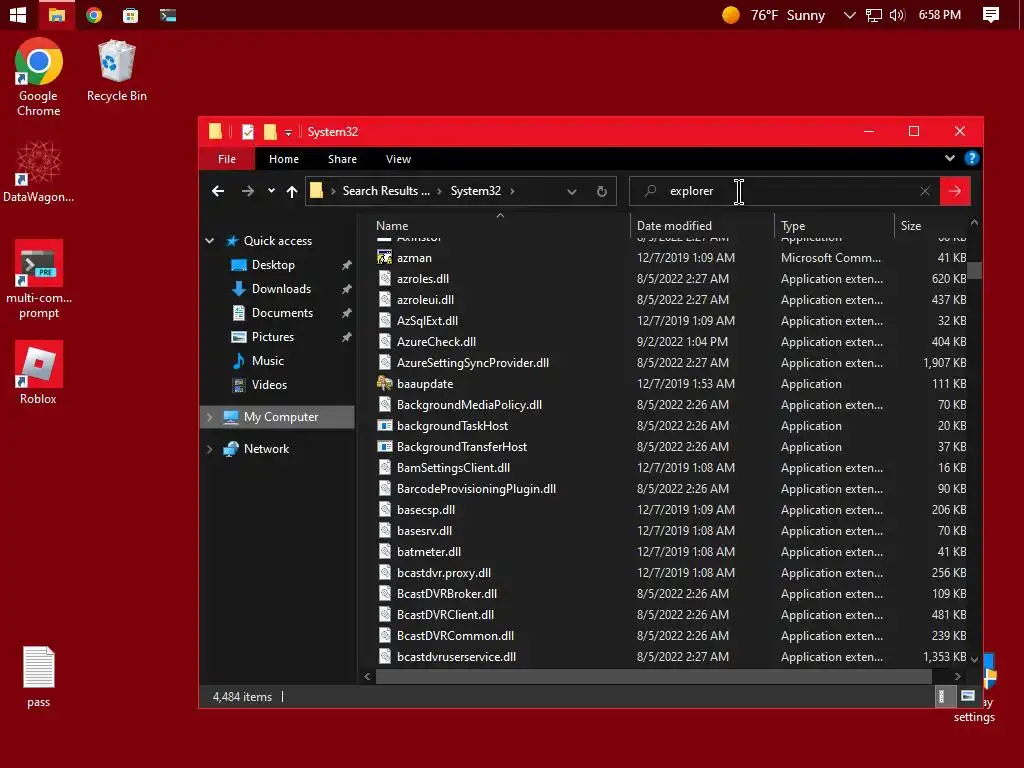Select the Roblox desktop shortcut

click(x=39, y=372)
